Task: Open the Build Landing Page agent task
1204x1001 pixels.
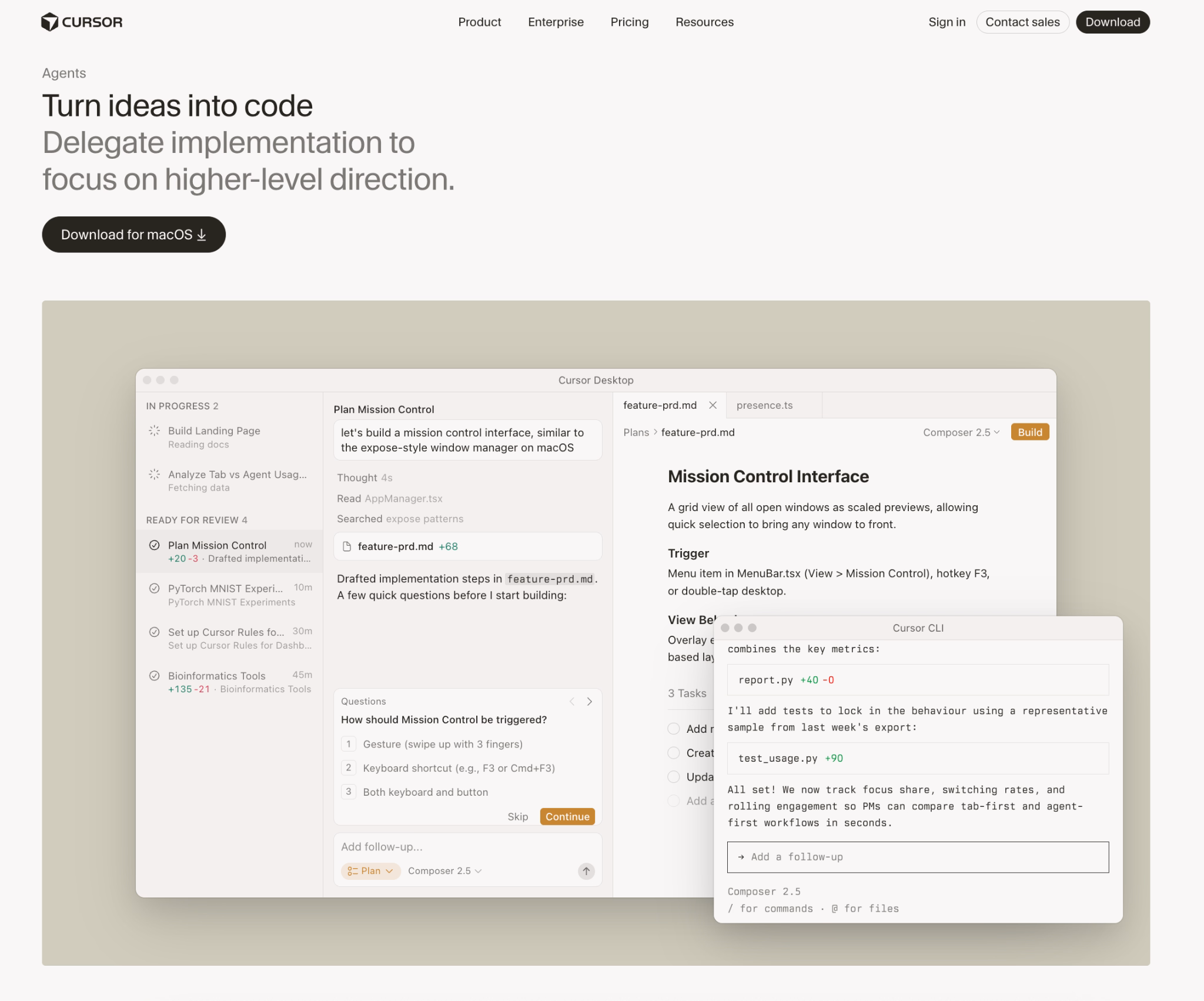Action: pyautogui.click(x=229, y=437)
